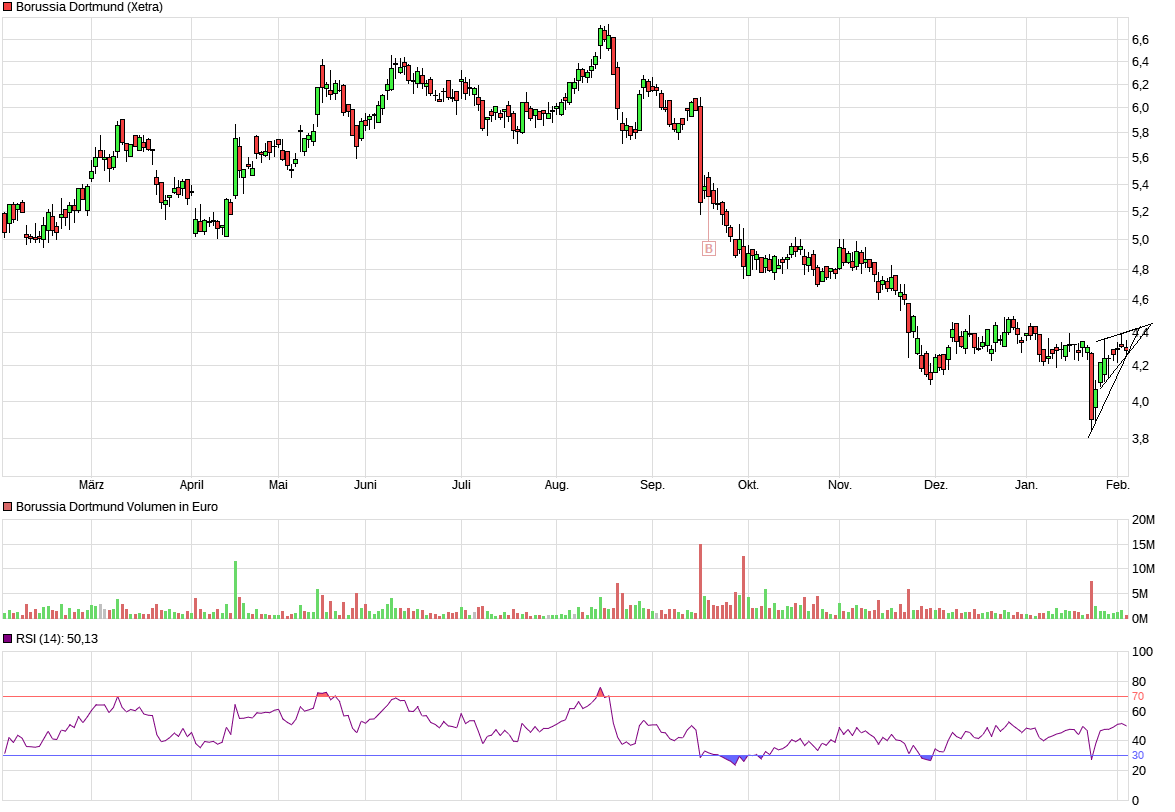Click the 6,0 price axis label

point(1141,108)
